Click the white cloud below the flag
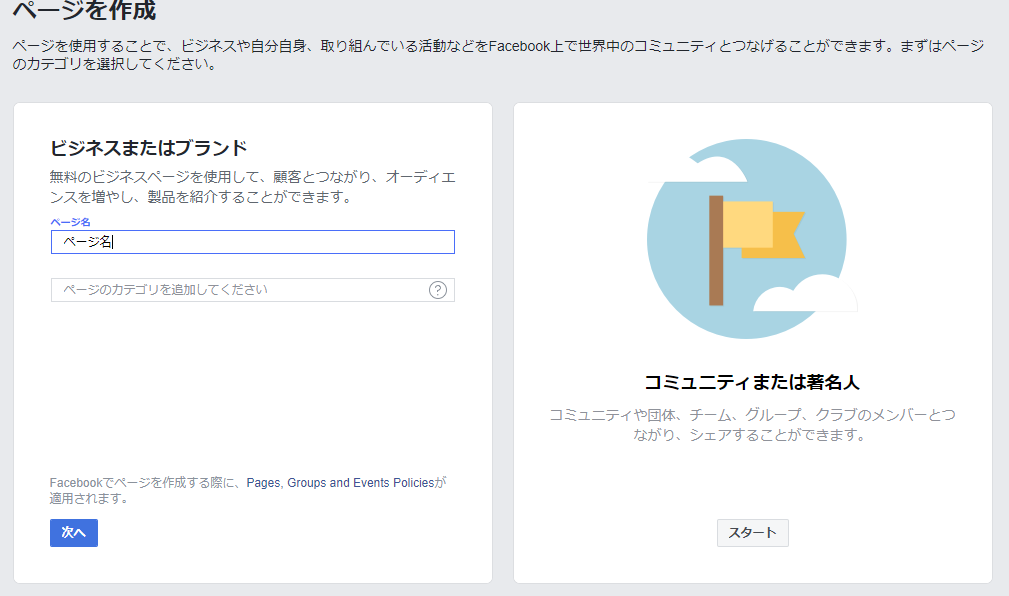The image size is (1009, 596). click(x=806, y=295)
